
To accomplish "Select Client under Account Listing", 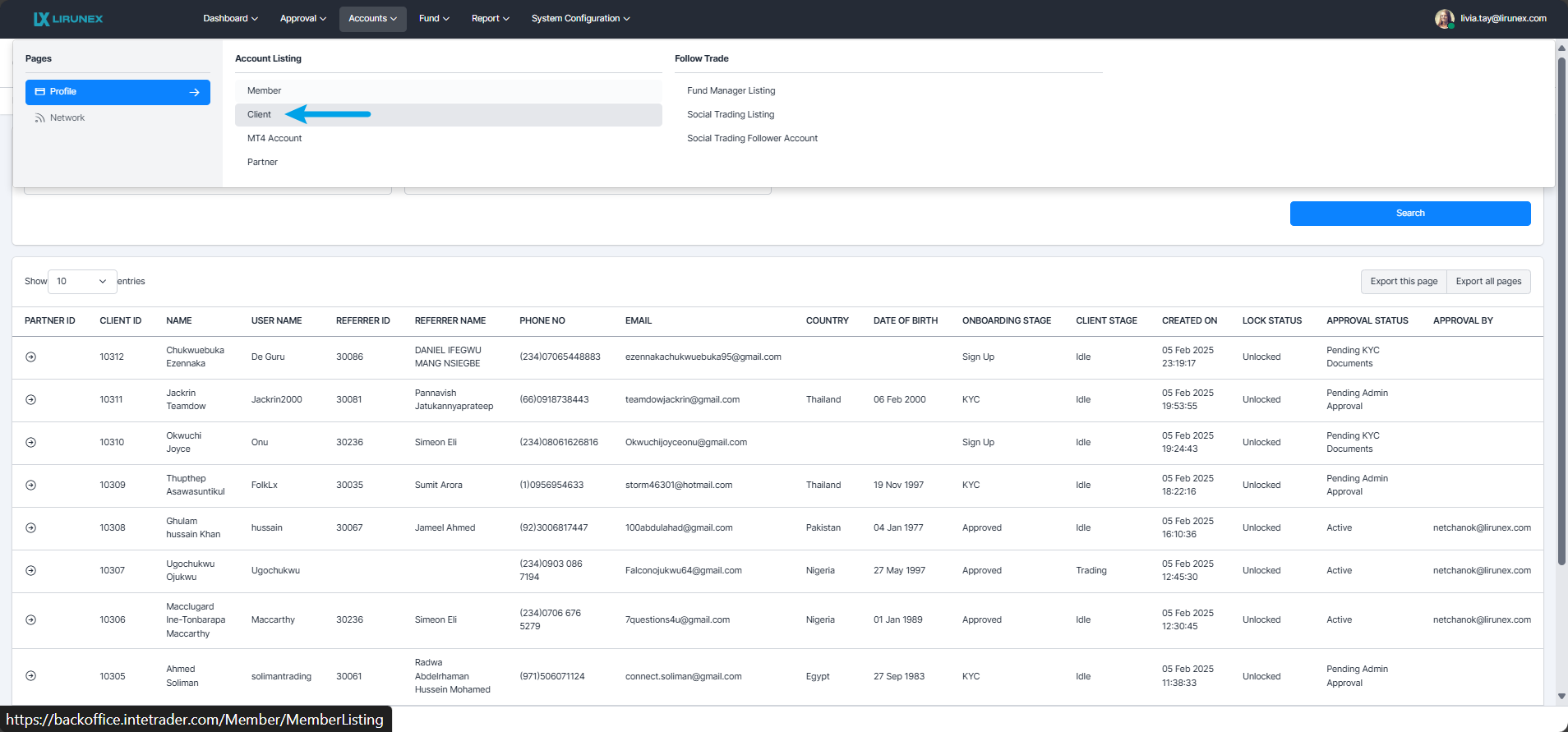I will pyautogui.click(x=260, y=115).
